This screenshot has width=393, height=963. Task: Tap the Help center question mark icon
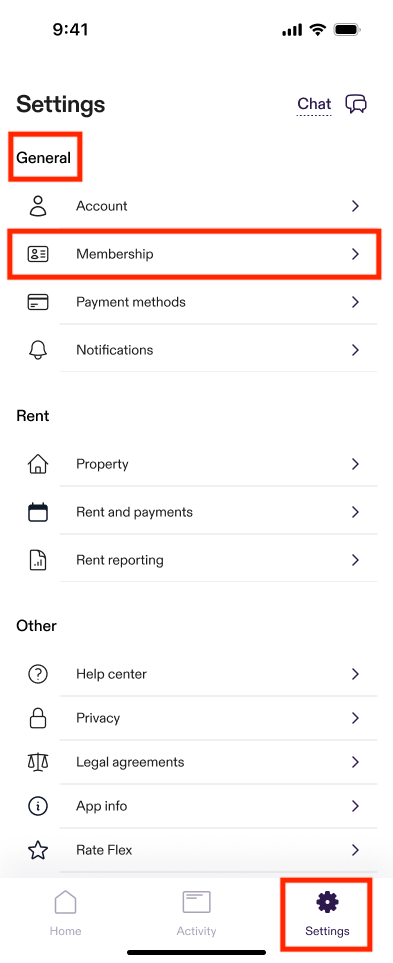point(38,674)
